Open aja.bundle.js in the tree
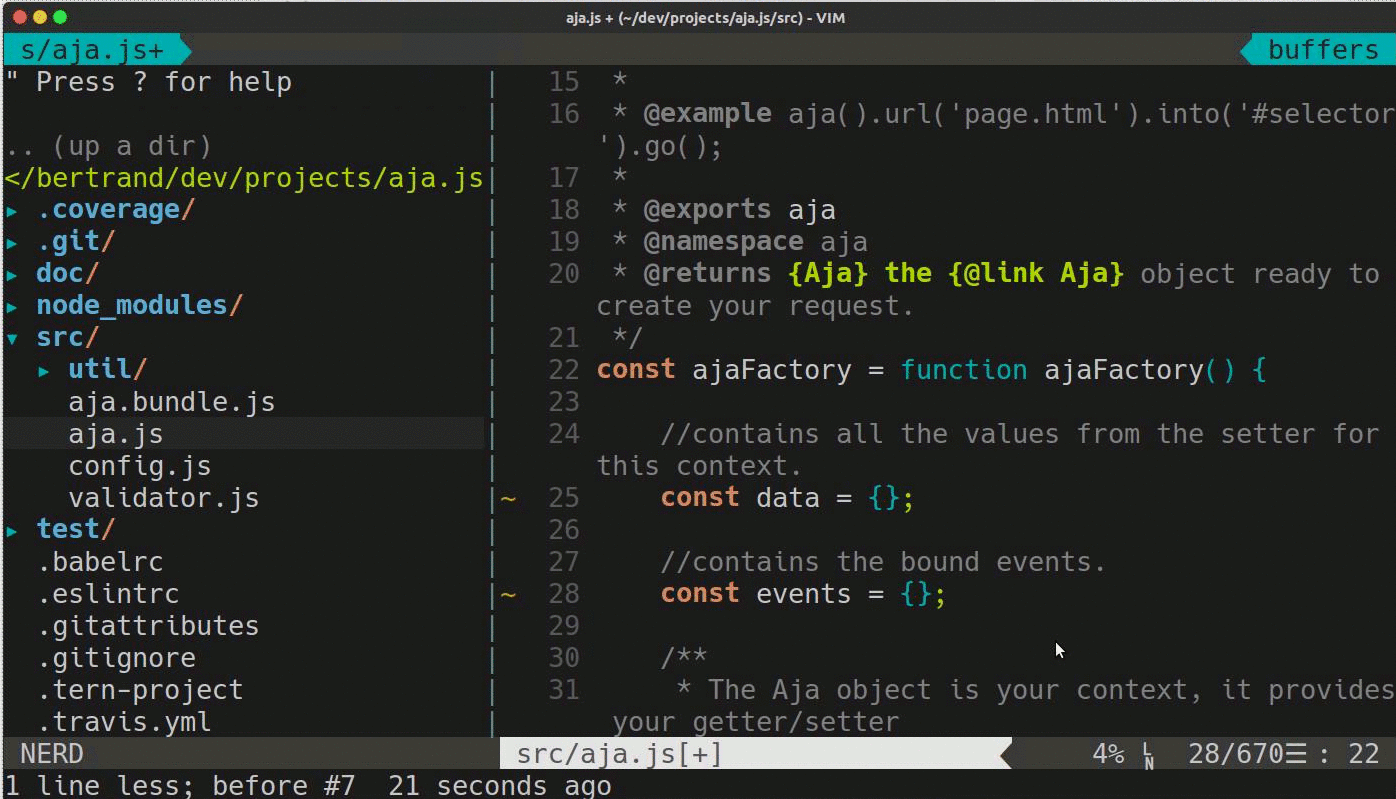This screenshot has width=1396, height=799. (x=172, y=402)
